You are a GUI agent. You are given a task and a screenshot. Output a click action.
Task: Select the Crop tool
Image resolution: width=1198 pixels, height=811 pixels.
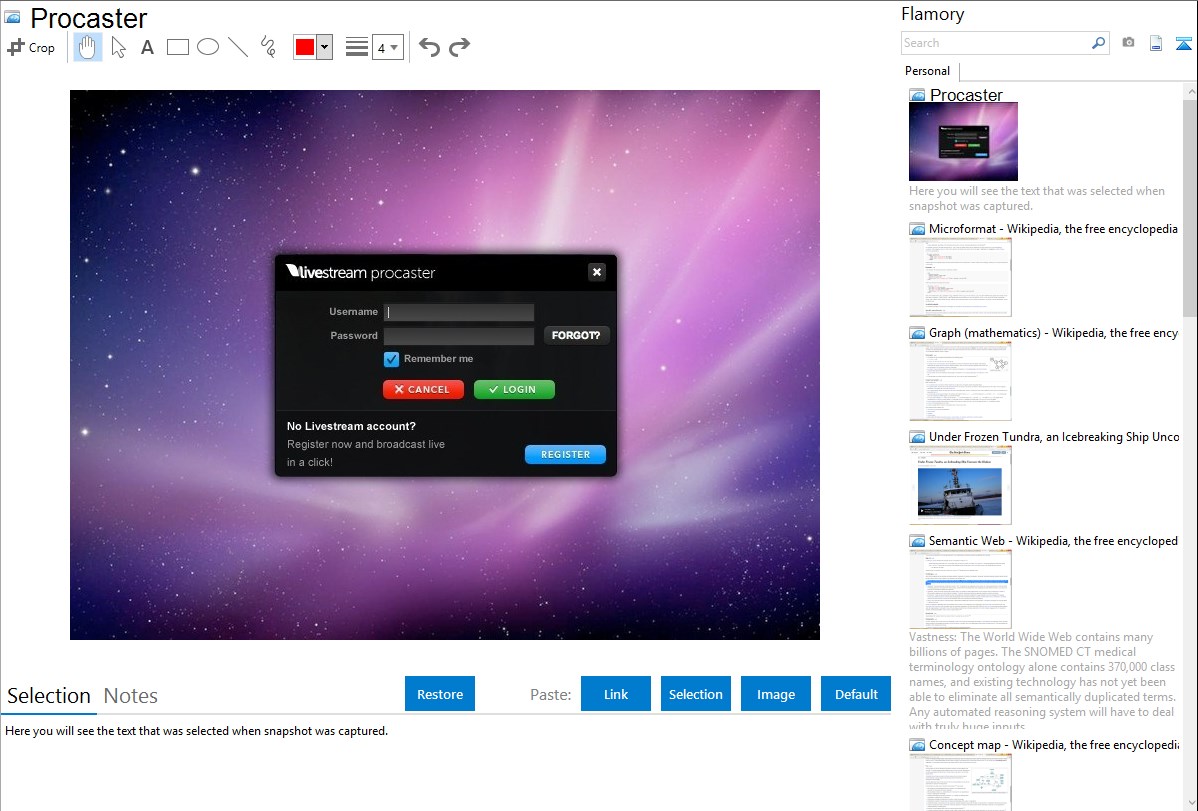(x=31, y=47)
